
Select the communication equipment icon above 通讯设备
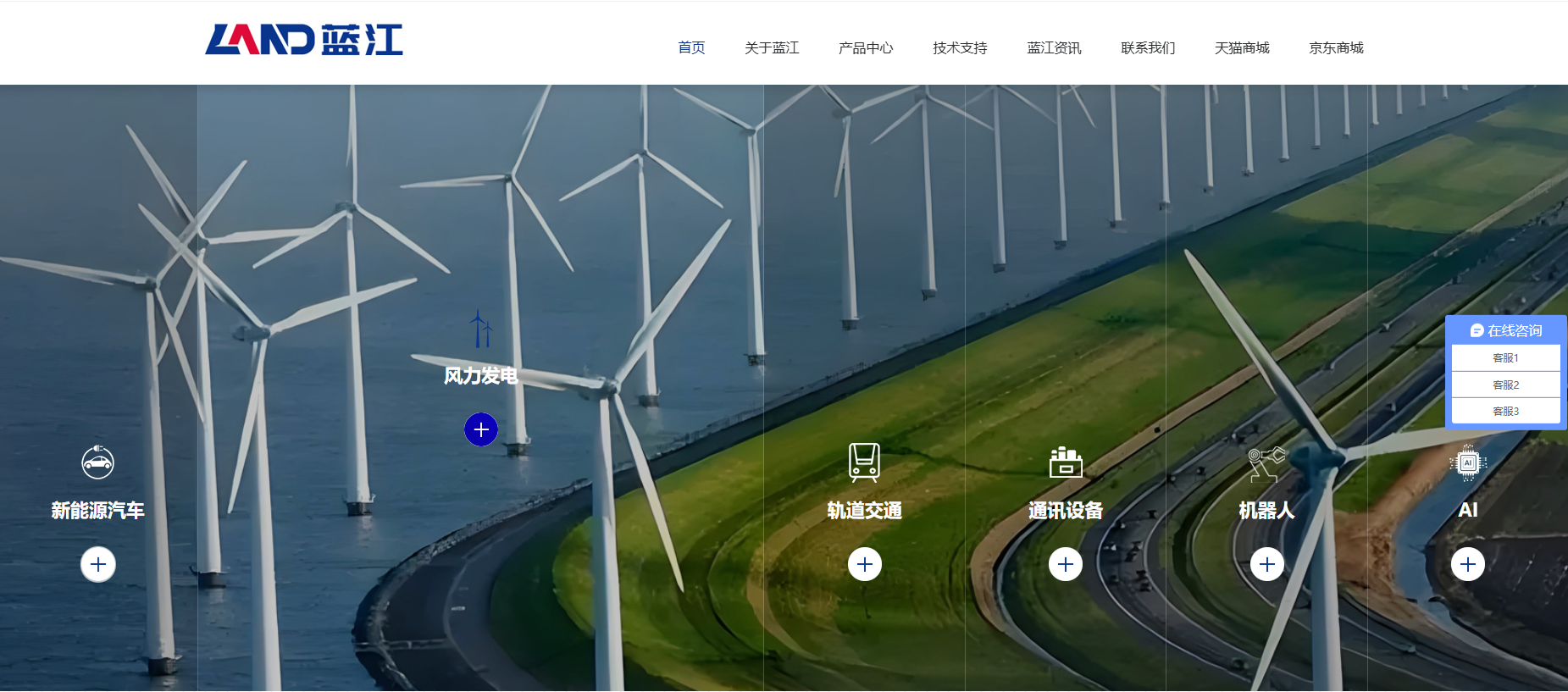[x=1066, y=462]
